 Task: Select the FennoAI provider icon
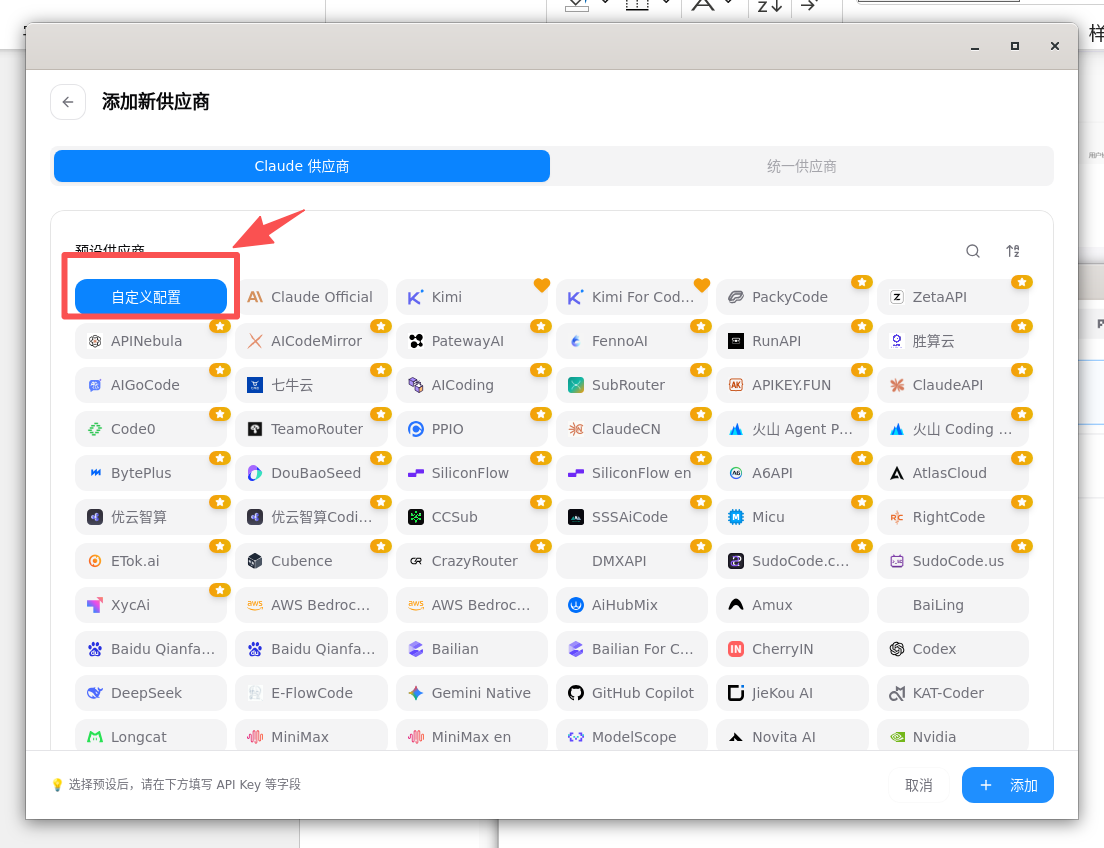[x=576, y=341]
